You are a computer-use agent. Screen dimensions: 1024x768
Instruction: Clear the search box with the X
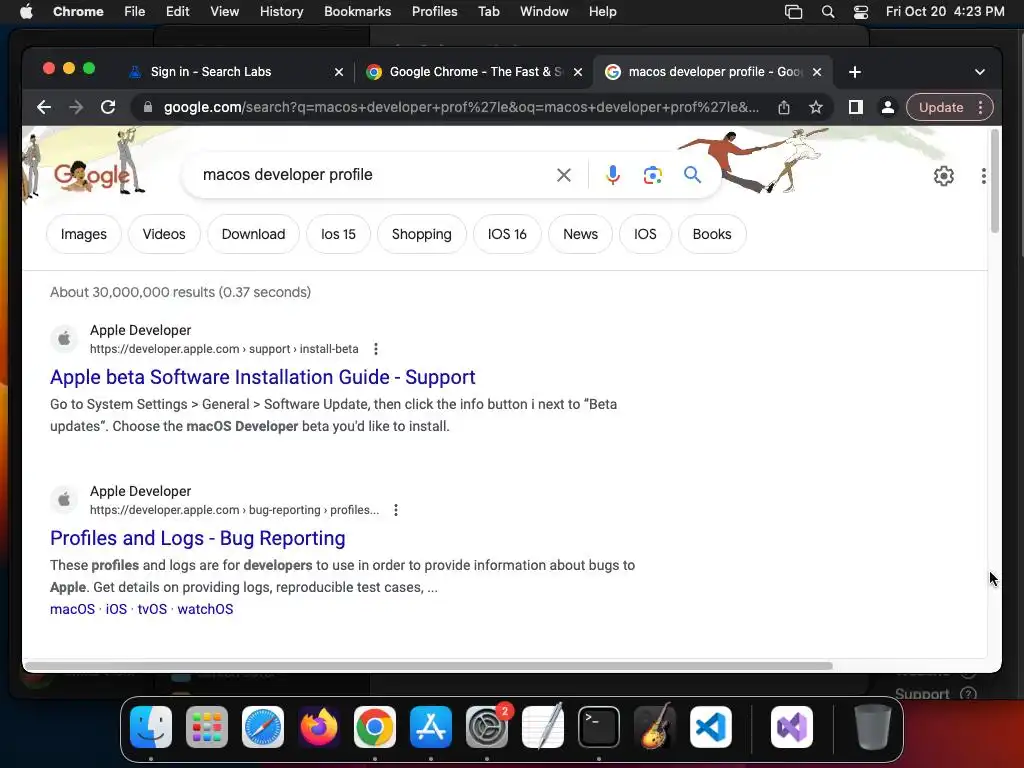coord(564,175)
